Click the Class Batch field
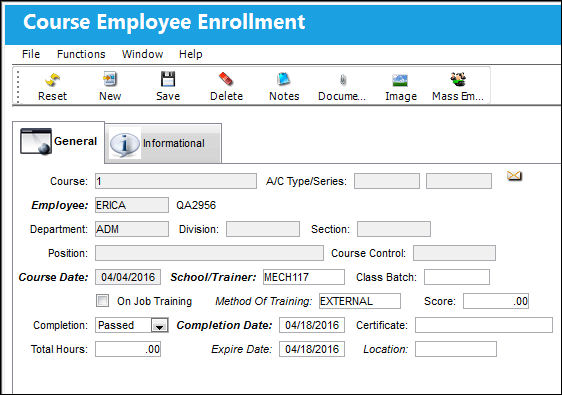 (457, 277)
